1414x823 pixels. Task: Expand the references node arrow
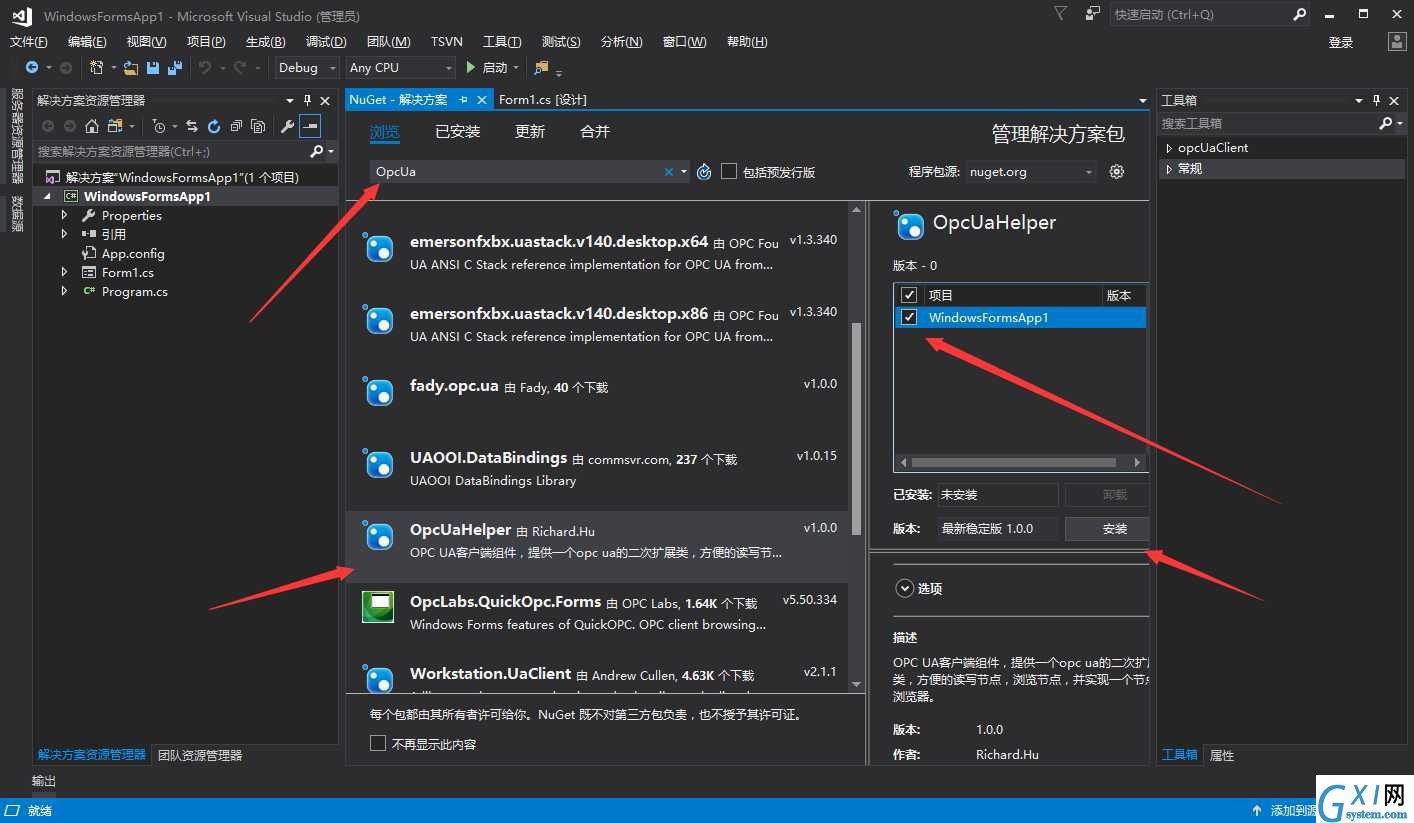tap(65, 234)
